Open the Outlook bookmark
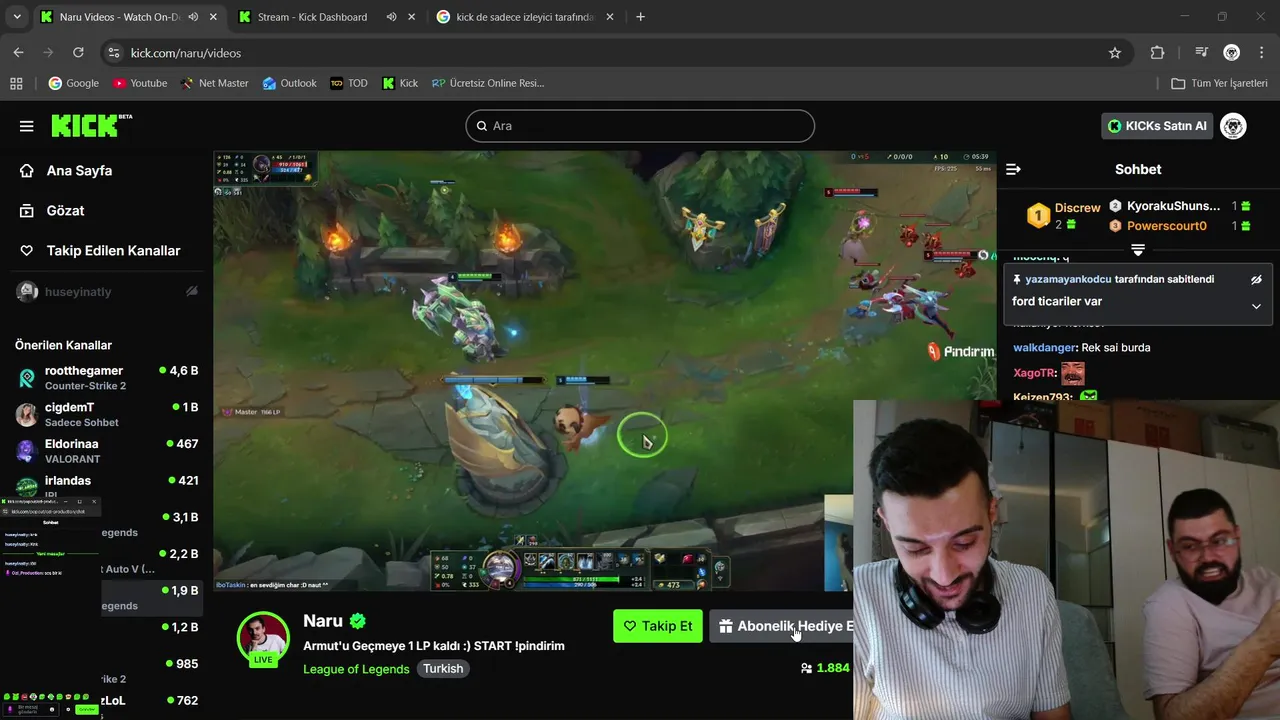The height and width of the screenshot is (720, 1280). (289, 83)
